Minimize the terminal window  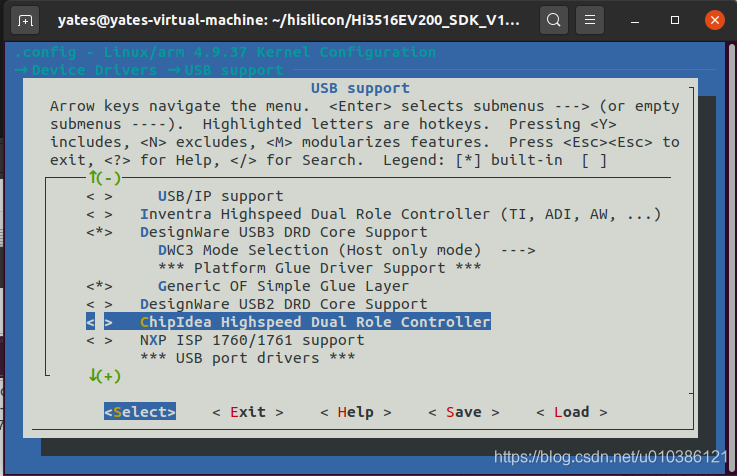pos(635,20)
